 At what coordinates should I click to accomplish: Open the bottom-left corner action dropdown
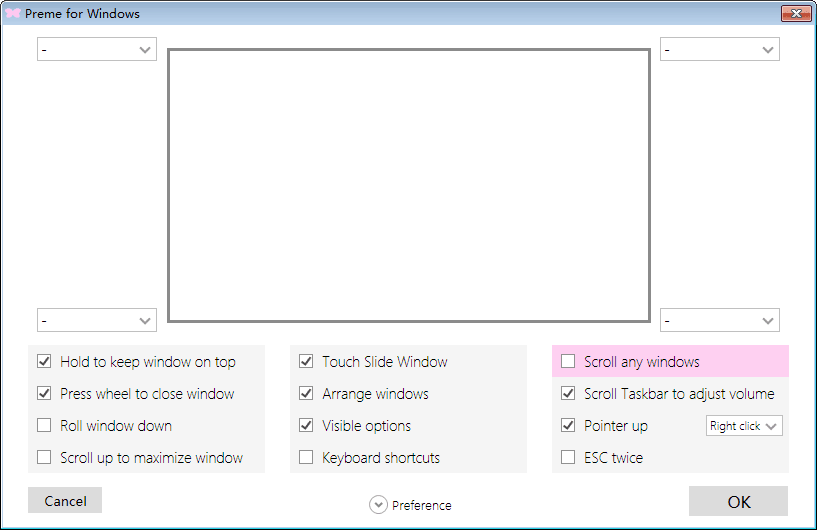97,320
